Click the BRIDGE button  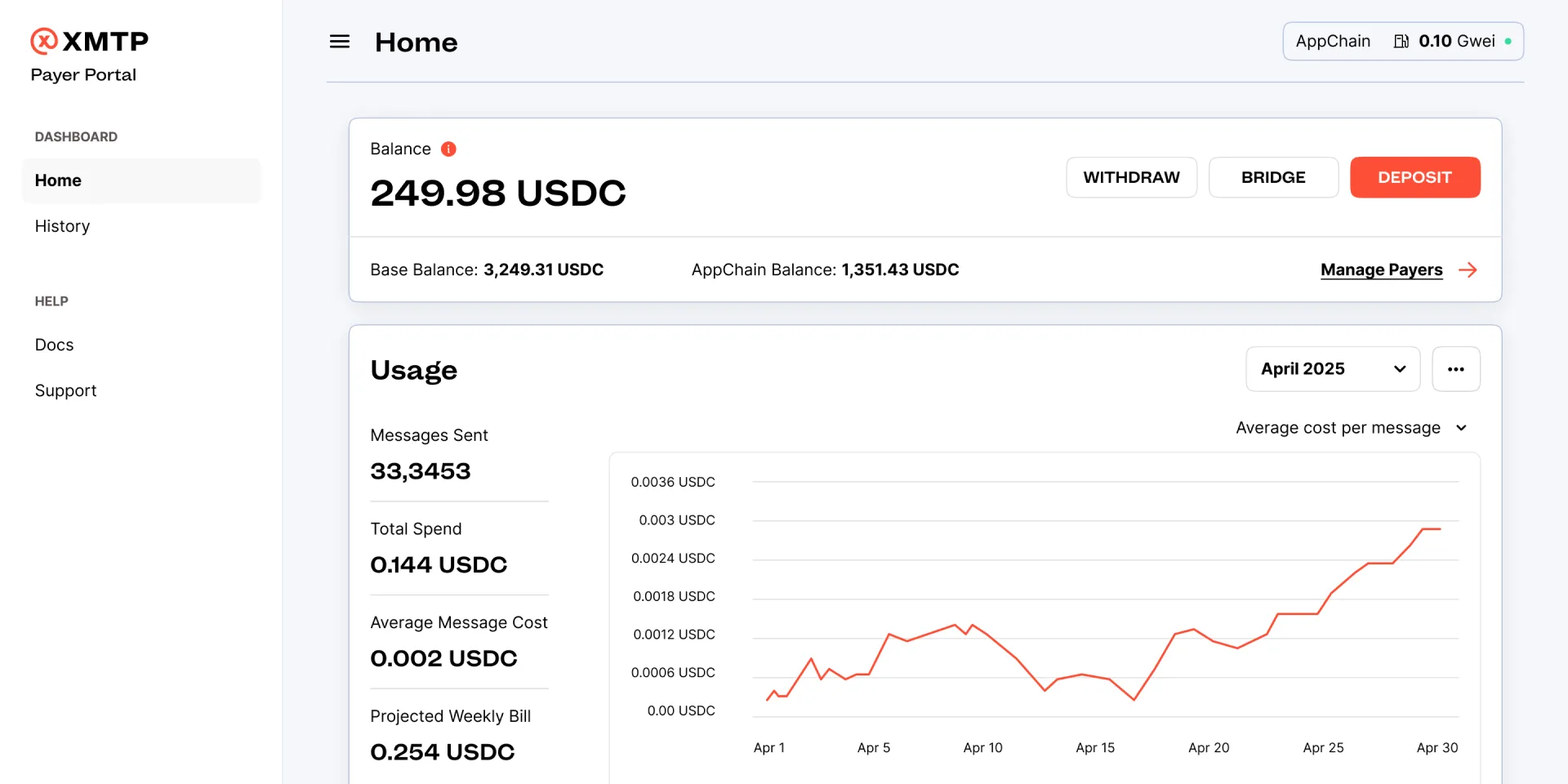coord(1273,177)
